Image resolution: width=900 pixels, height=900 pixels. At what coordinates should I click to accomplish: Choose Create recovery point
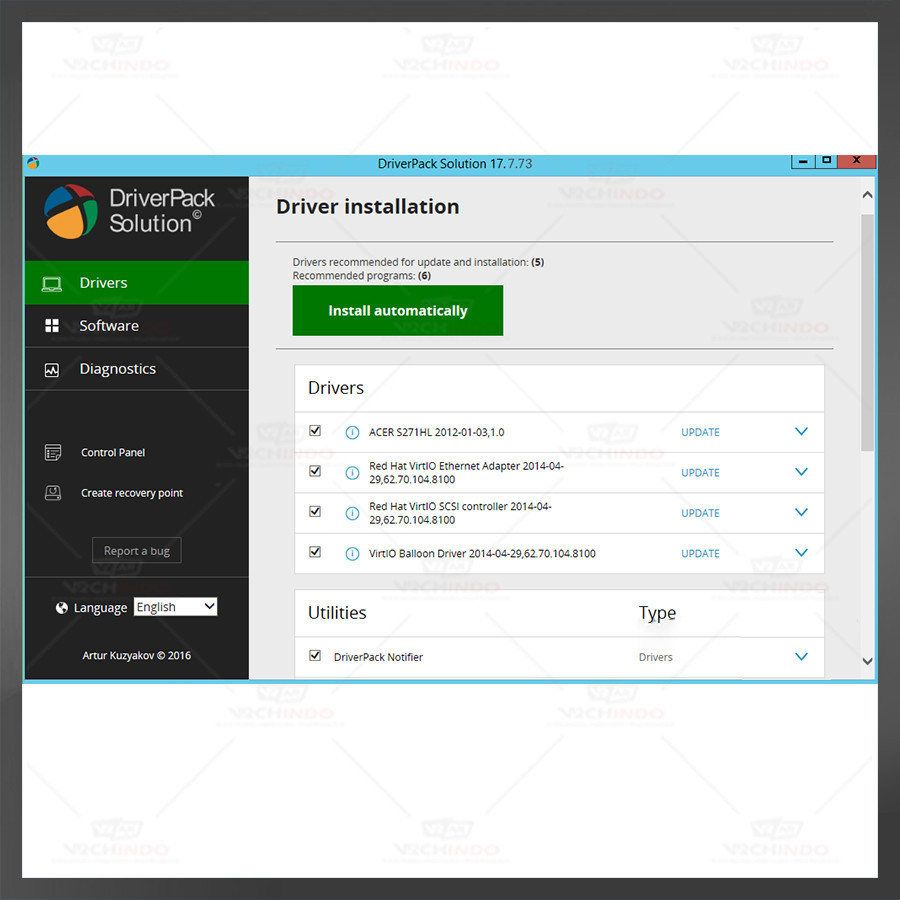pyautogui.click(x=131, y=492)
